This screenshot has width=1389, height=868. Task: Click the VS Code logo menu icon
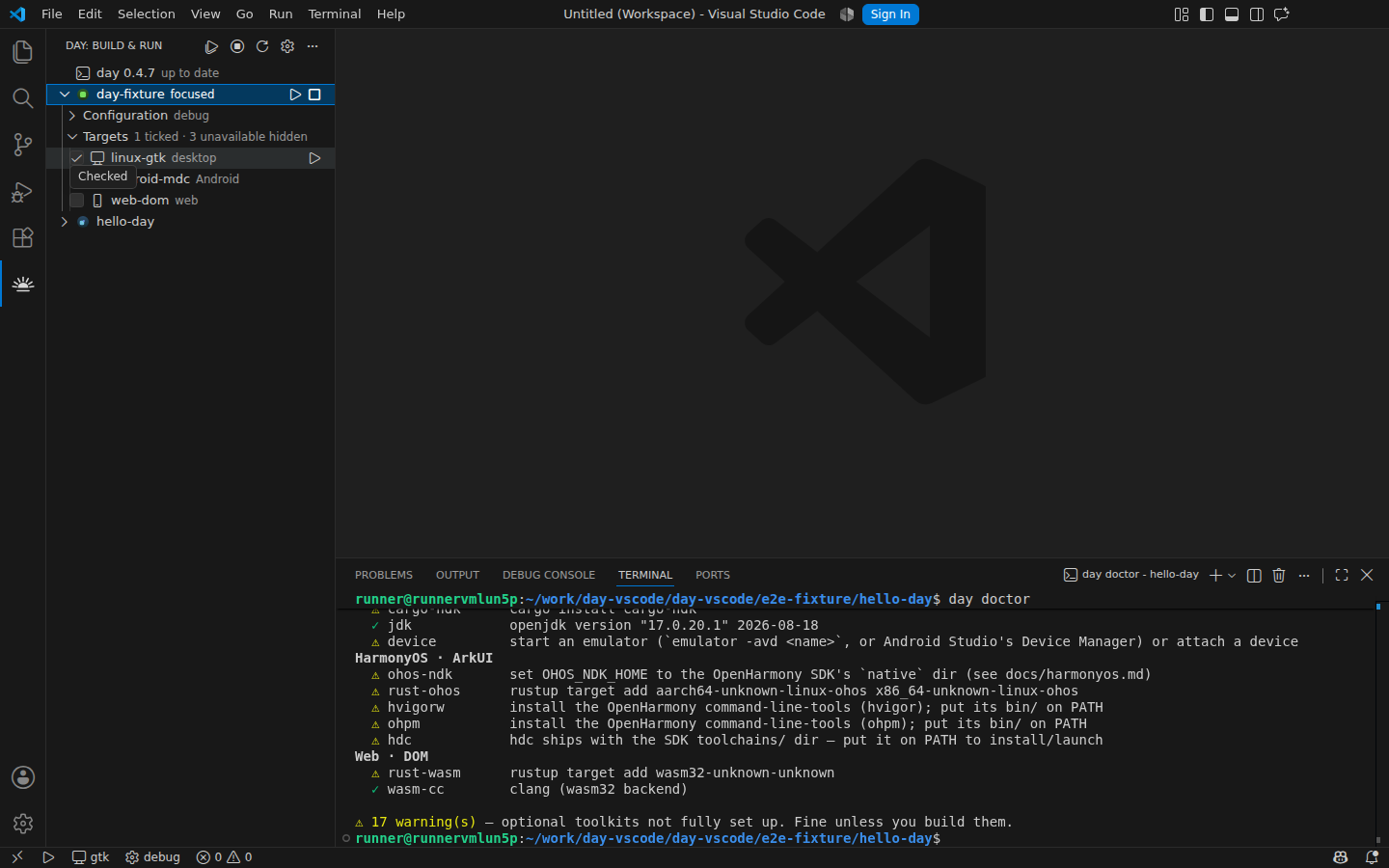(17, 14)
